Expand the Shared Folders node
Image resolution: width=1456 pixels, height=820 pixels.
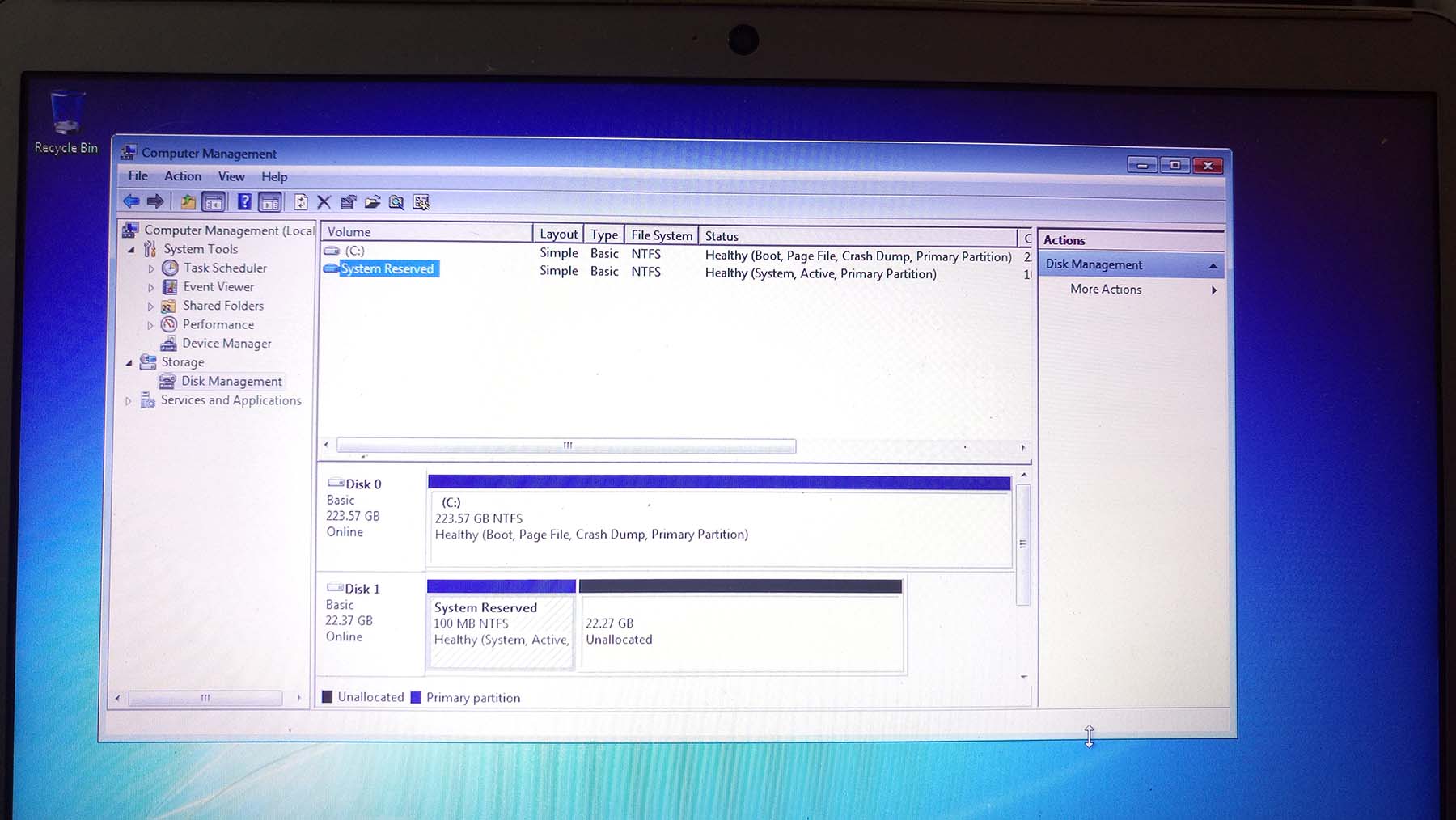click(x=150, y=306)
